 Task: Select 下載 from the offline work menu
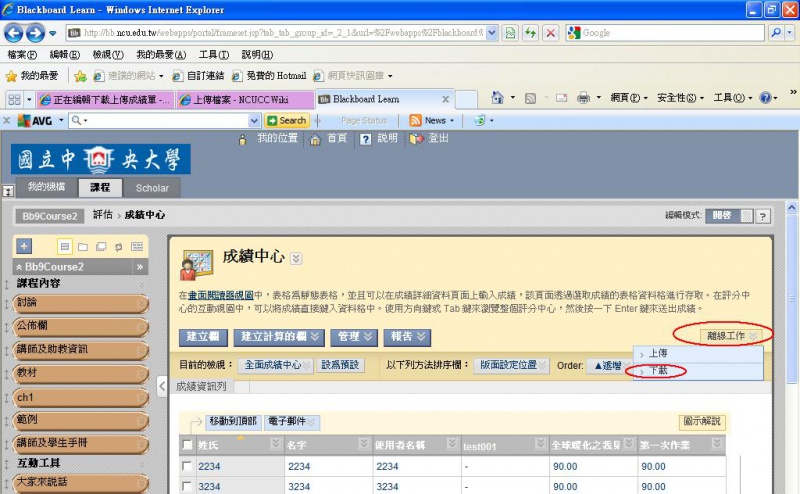click(659, 371)
